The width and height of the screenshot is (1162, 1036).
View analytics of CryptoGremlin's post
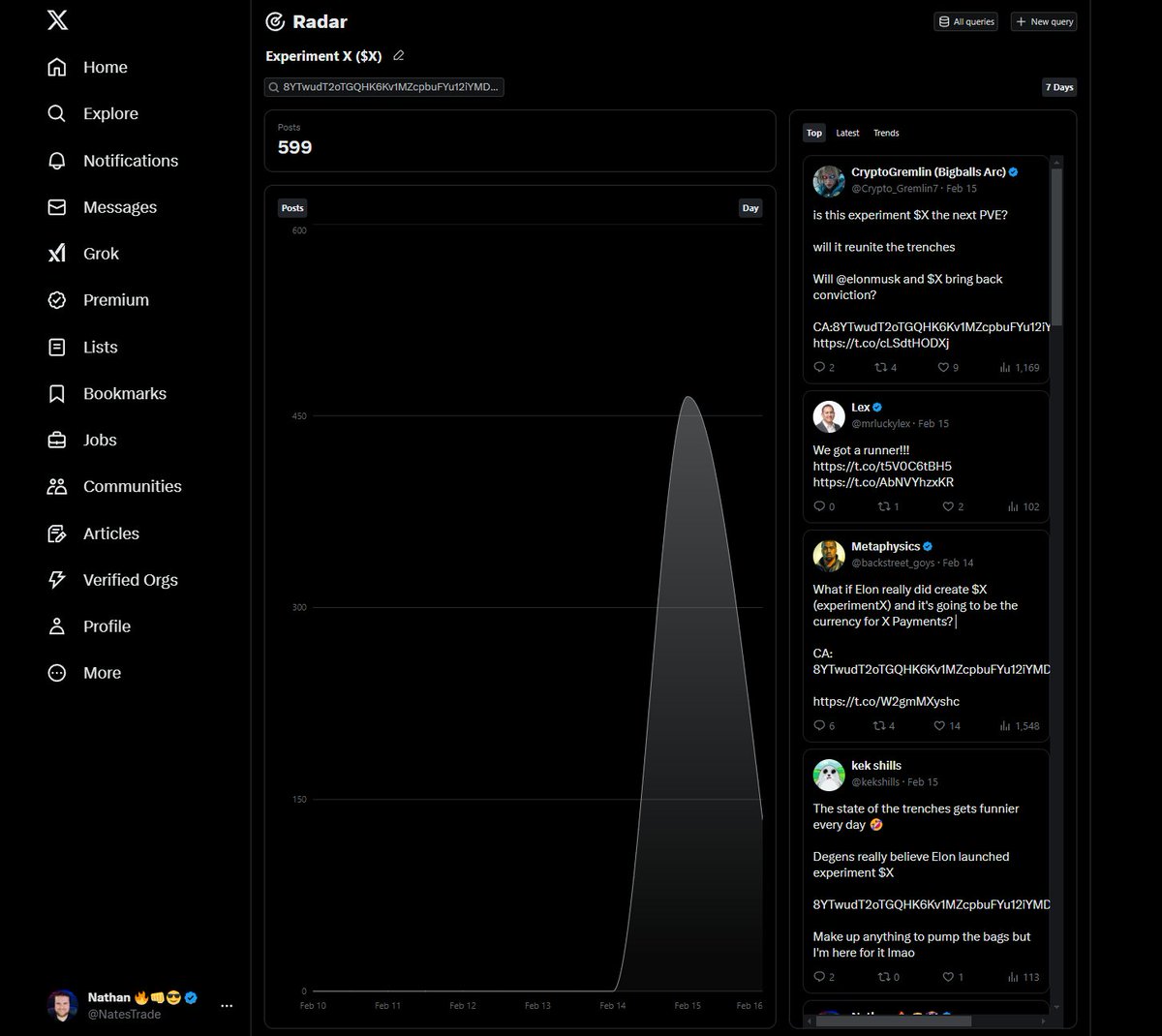1020,368
